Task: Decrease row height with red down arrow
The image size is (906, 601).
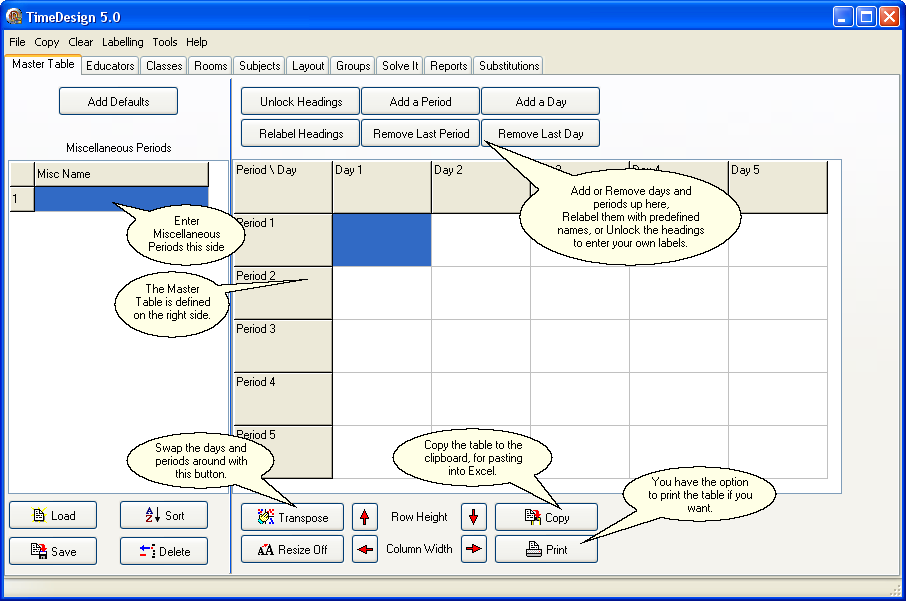Action: (473, 517)
